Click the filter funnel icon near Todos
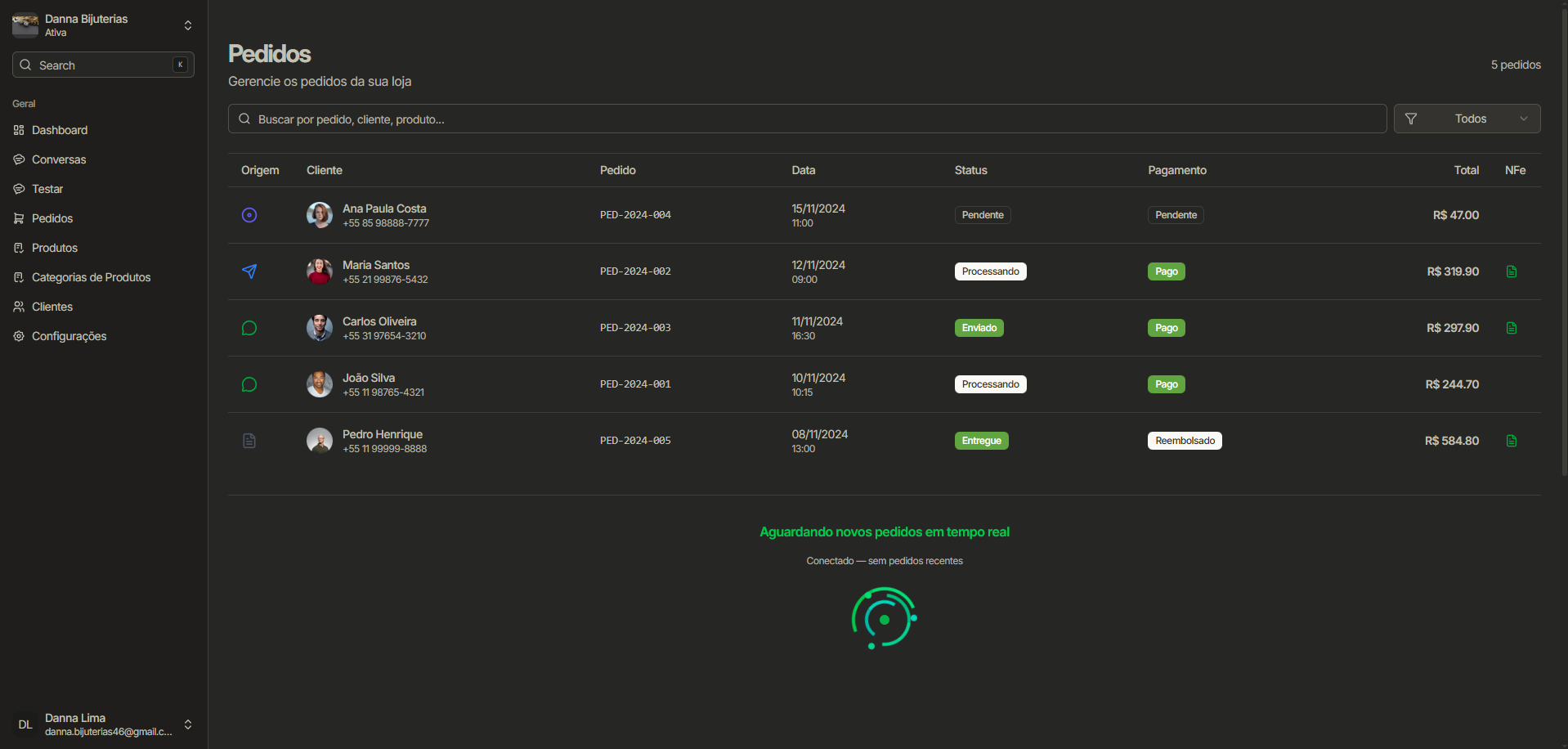 1410,119
